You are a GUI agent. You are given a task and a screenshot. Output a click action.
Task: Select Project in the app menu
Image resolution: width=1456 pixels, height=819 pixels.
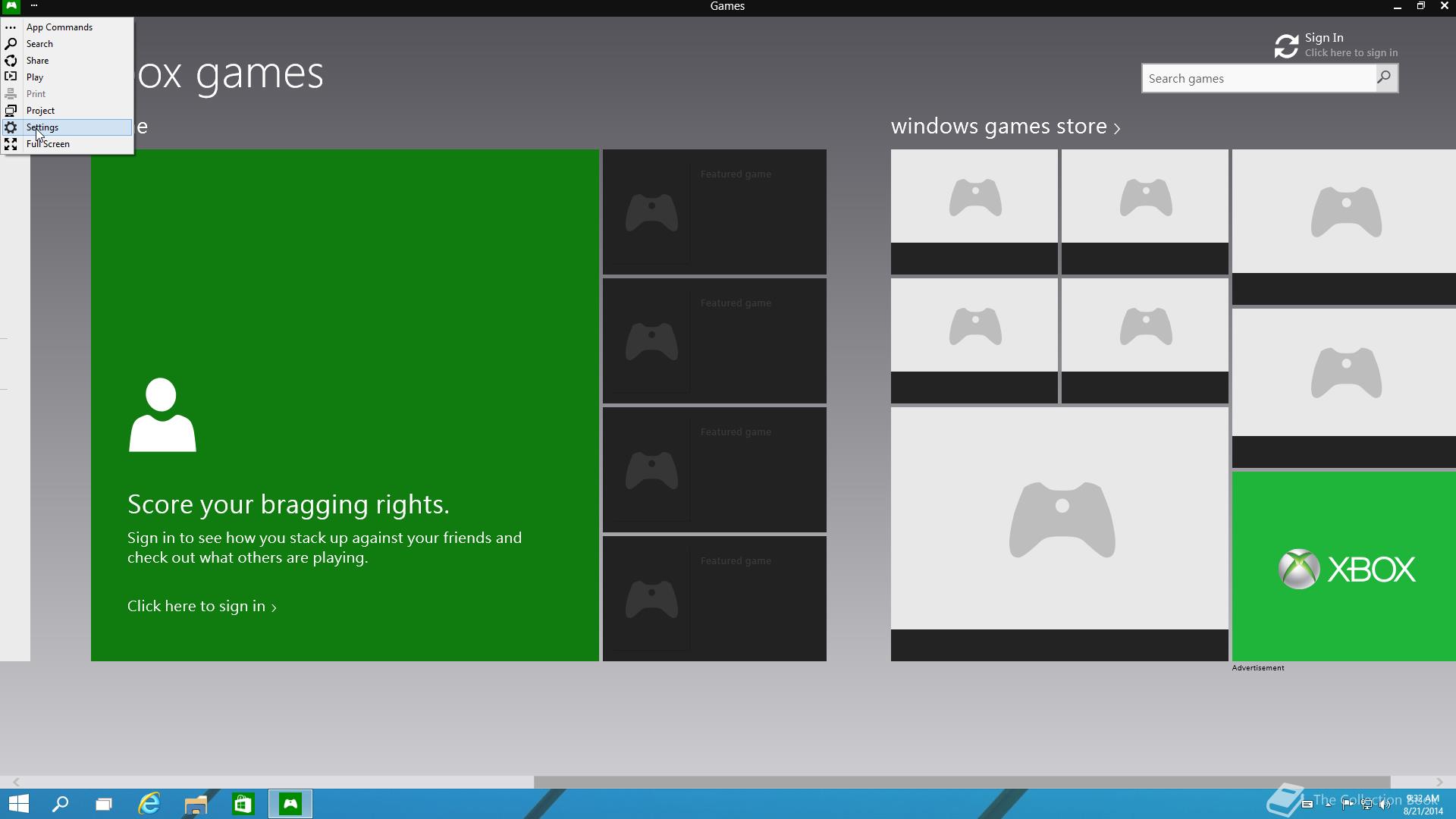point(67,111)
